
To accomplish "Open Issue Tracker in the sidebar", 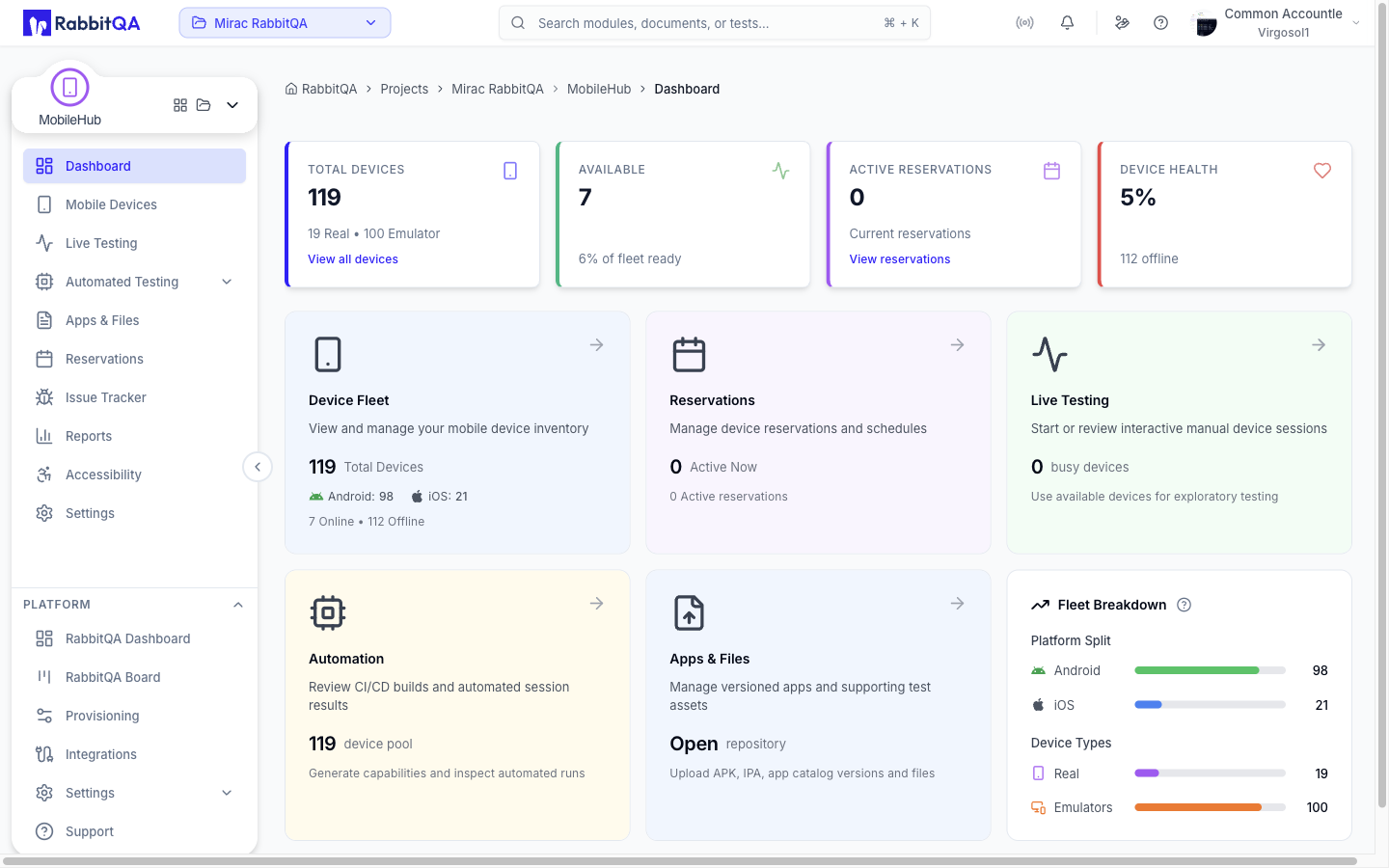I will (x=134, y=397).
